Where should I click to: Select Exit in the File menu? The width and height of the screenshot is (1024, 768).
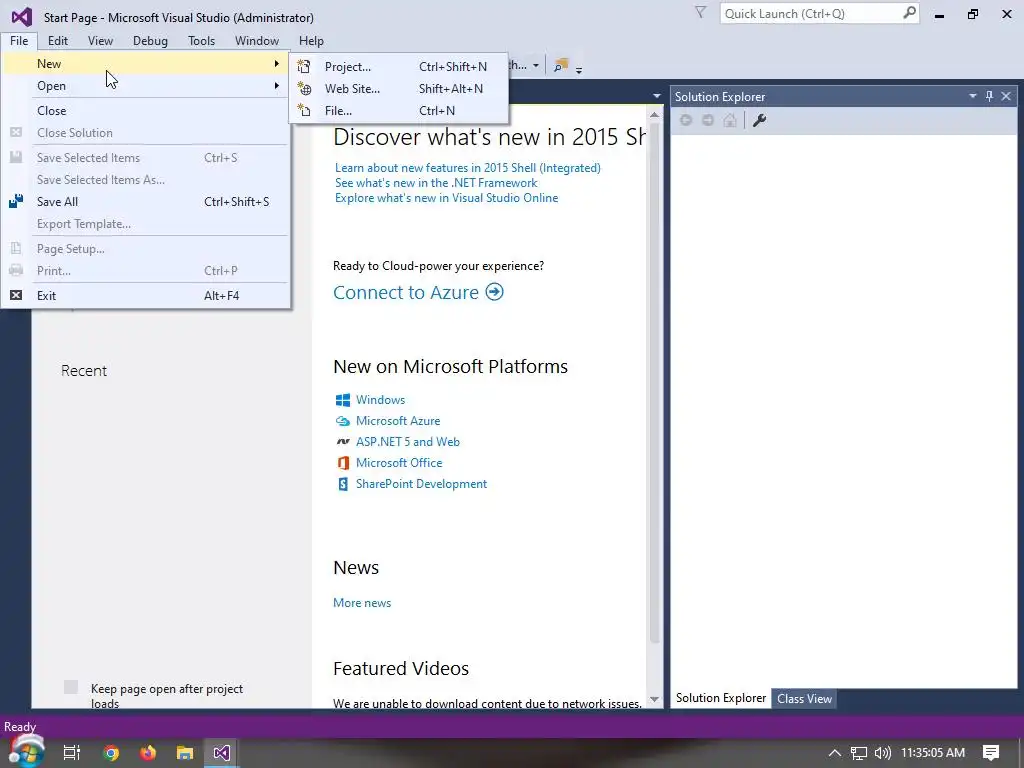pos(146,295)
